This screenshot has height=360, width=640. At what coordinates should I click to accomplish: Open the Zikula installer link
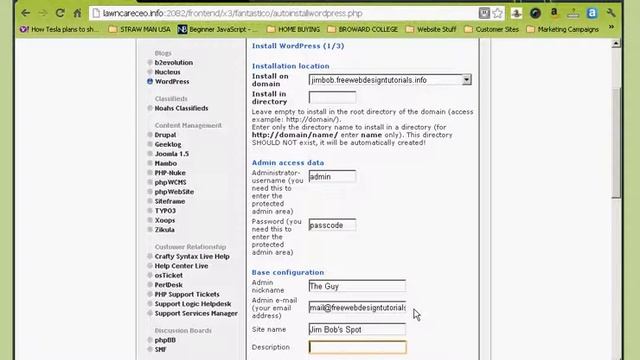tap(164, 229)
